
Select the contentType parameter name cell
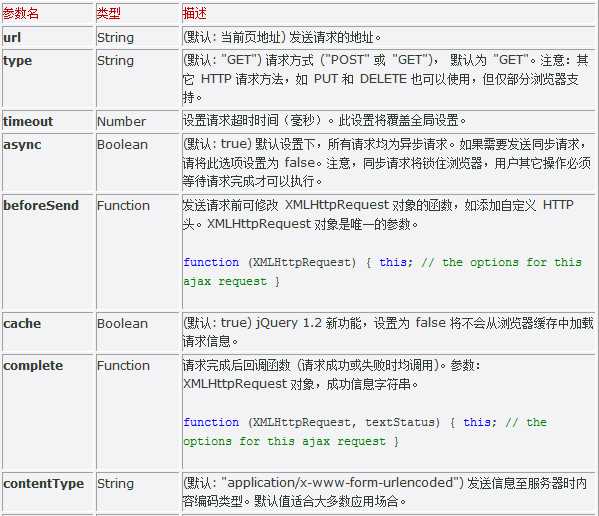point(47,492)
